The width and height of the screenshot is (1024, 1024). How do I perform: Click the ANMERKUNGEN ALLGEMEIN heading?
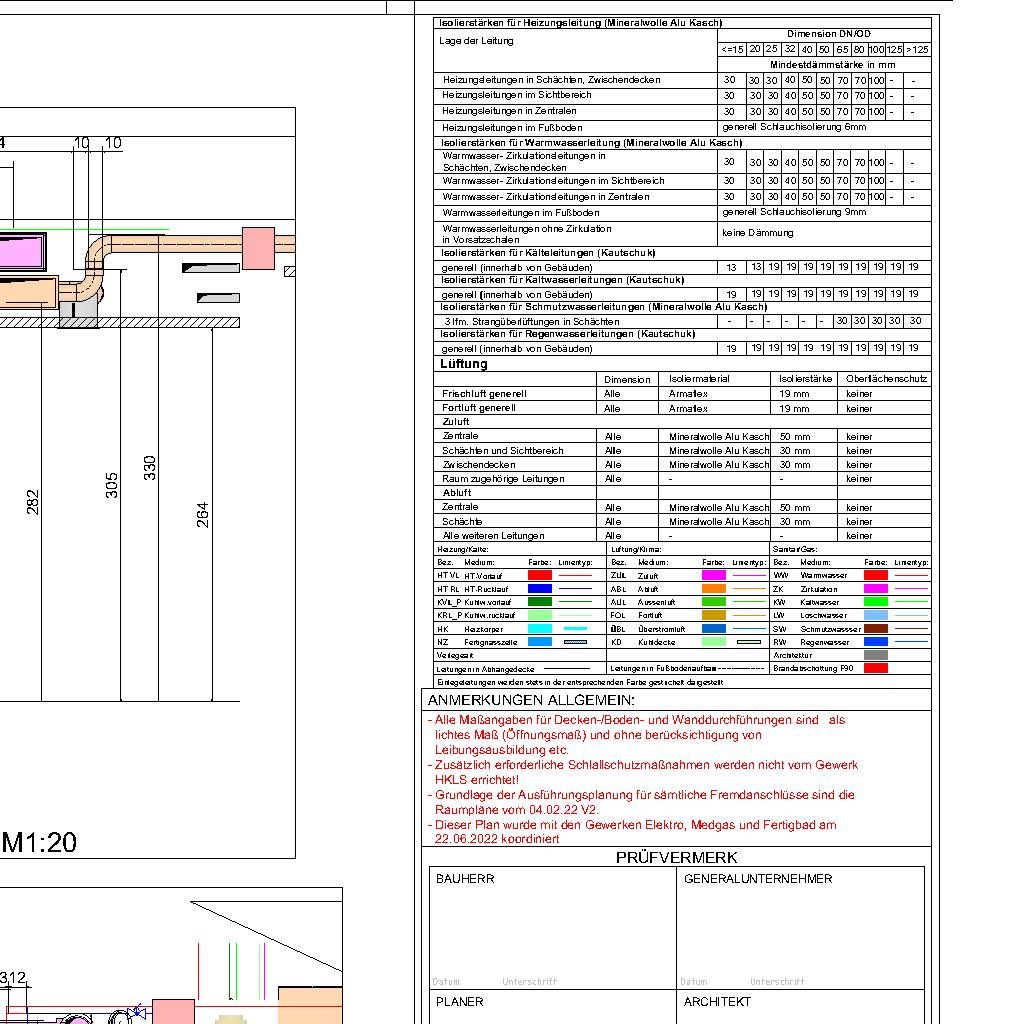531,700
